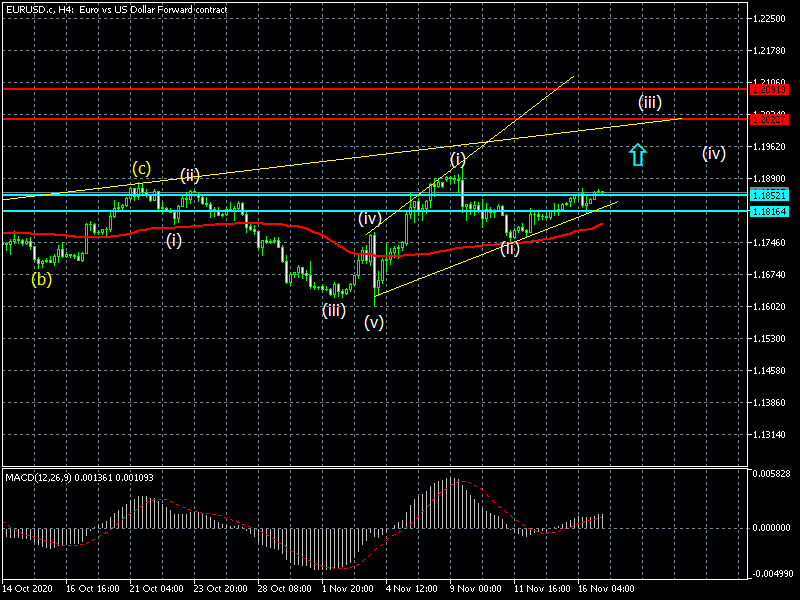800x600 pixels.
Task: Click the (ii) label under 11 Nov low
Action: [x=510, y=248]
